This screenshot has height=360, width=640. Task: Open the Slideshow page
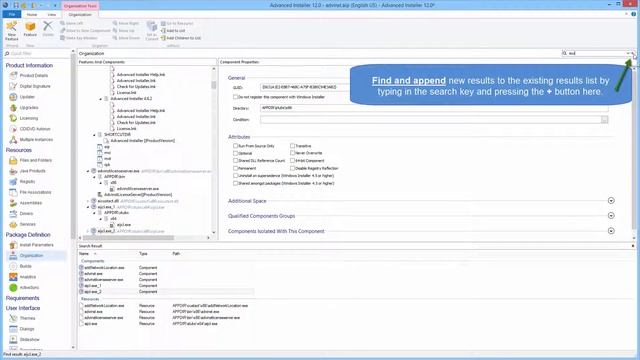coord(24,339)
